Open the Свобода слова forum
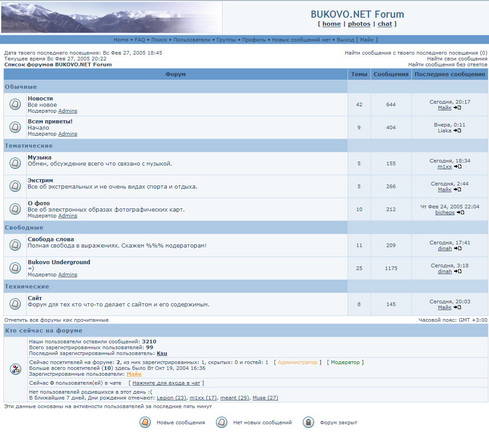 [x=51, y=239]
